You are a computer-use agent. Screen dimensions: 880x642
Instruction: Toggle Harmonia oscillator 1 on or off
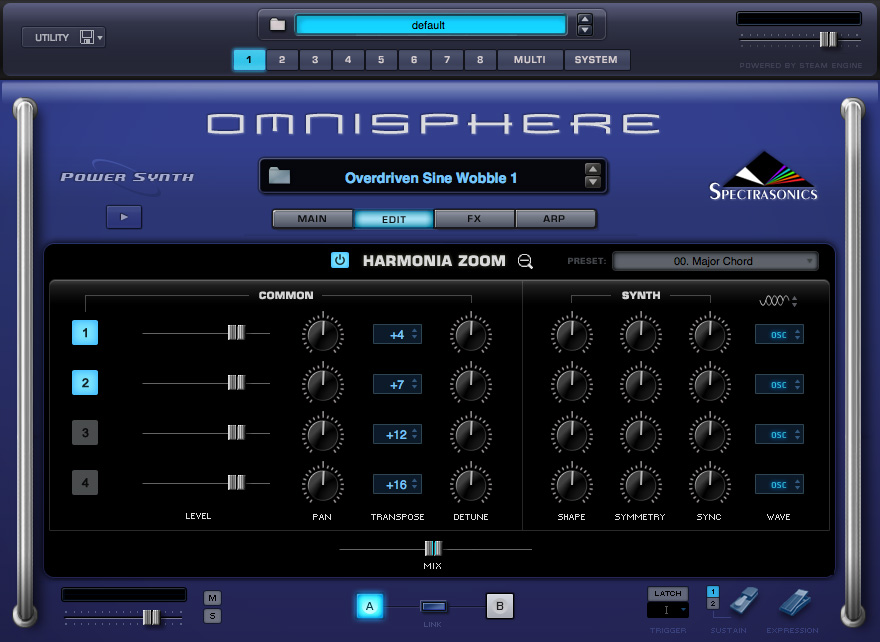(x=85, y=332)
